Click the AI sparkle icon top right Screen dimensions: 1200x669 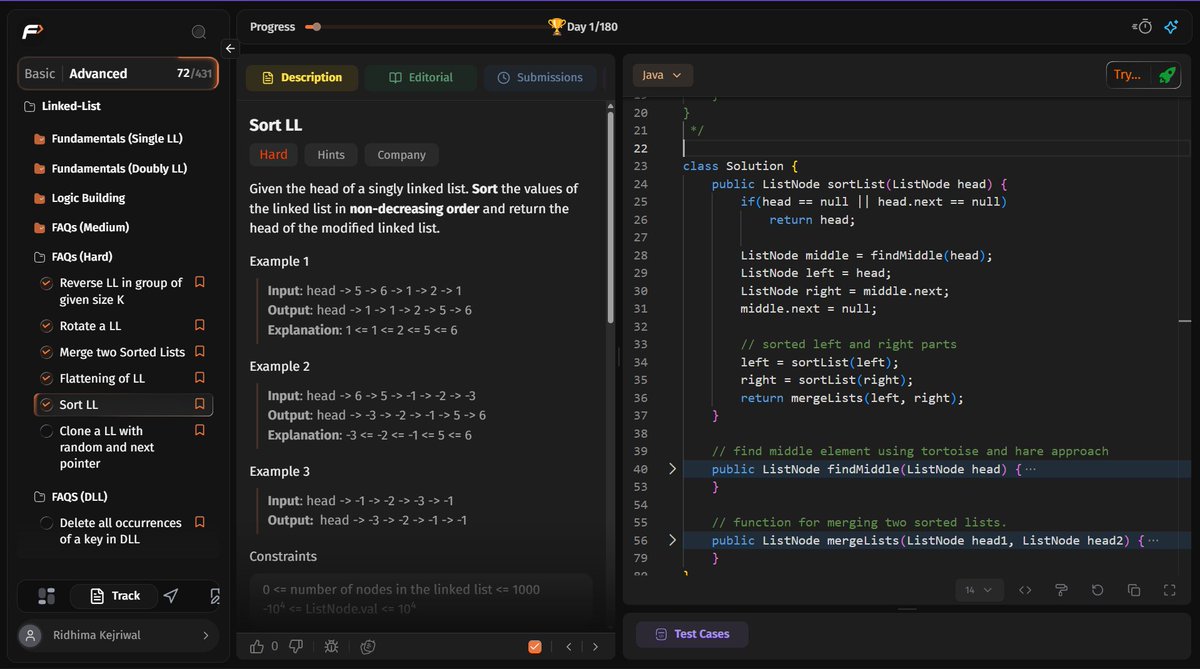pos(1171,27)
